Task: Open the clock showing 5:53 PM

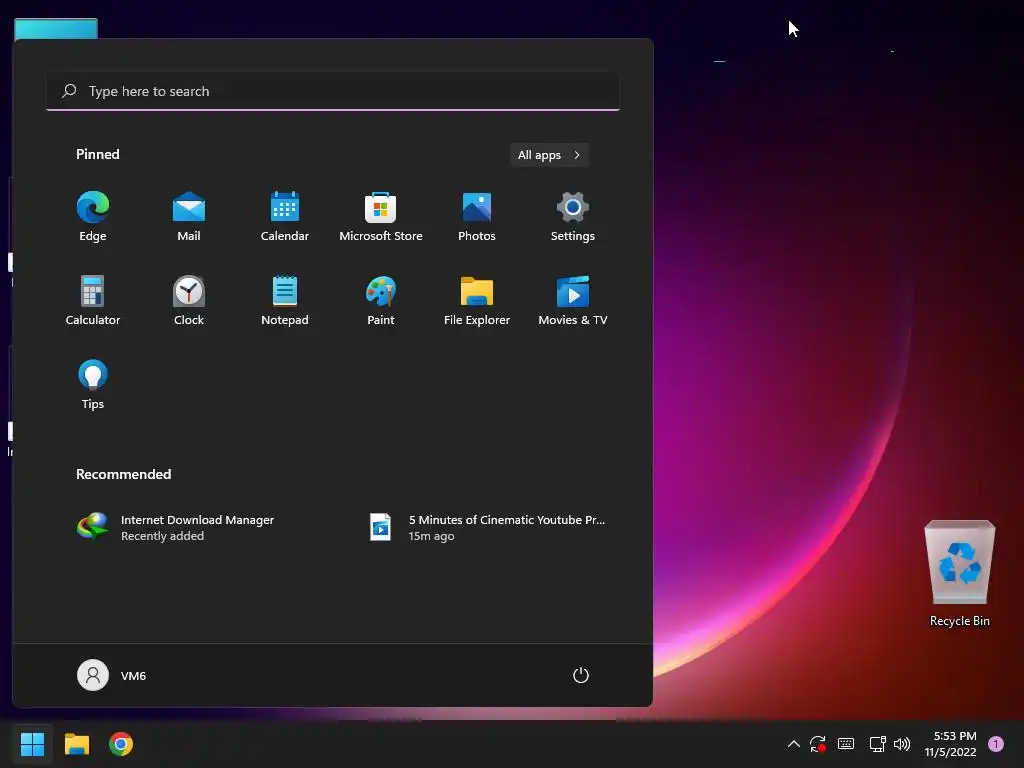Action: point(950,744)
